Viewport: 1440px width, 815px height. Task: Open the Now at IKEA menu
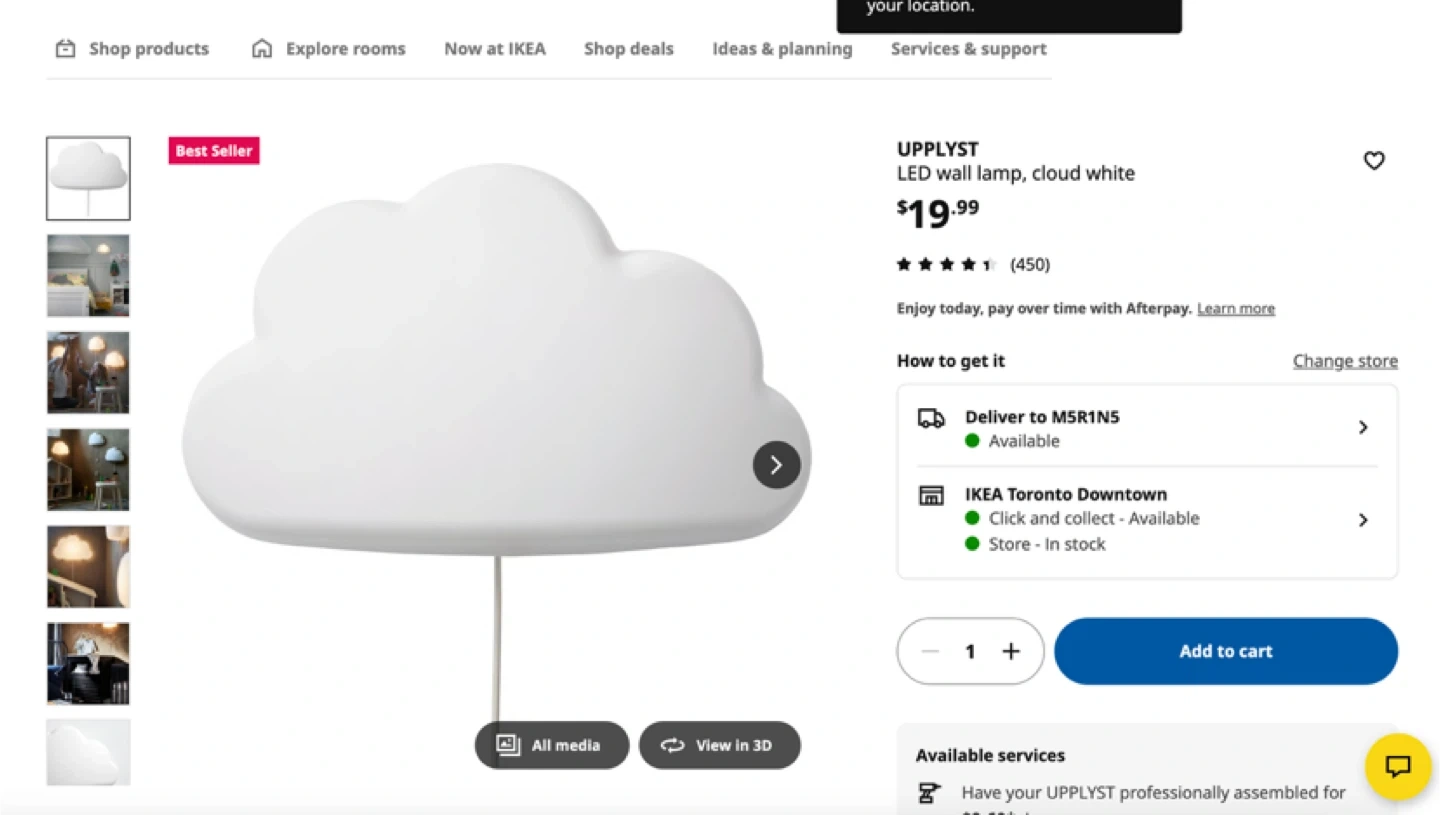495,48
